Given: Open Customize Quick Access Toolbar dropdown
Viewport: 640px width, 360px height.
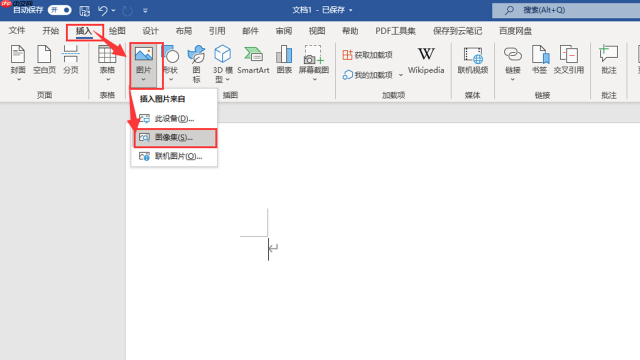Looking at the screenshot, I should tap(145, 11).
